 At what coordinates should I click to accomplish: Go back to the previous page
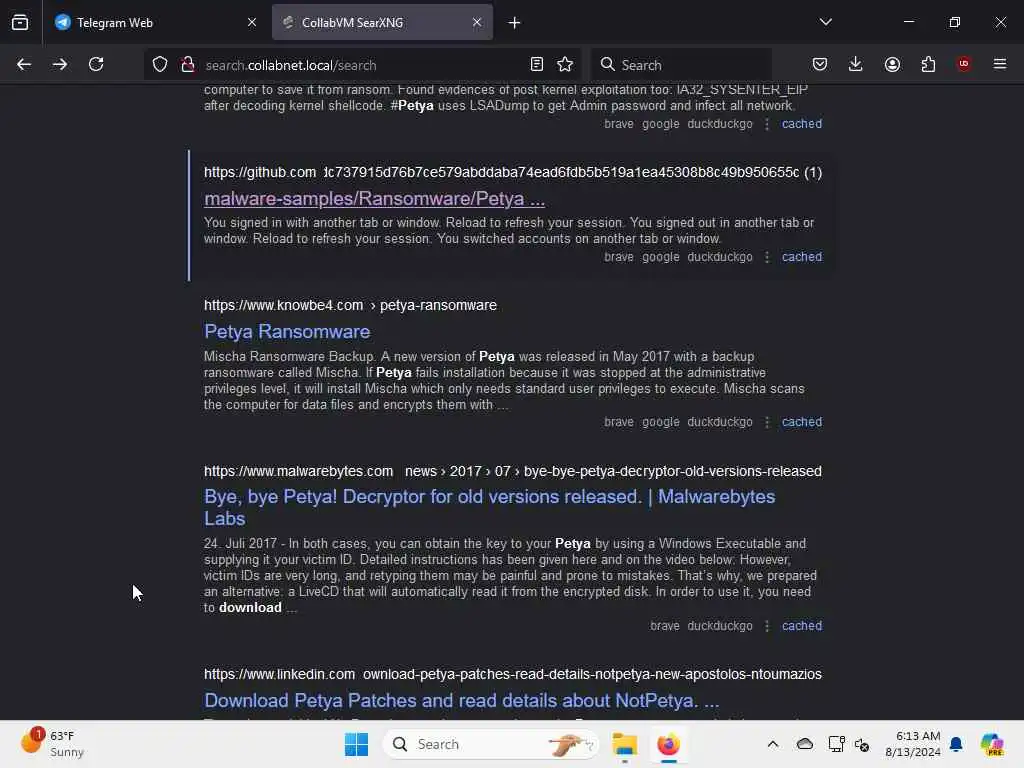(x=24, y=64)
